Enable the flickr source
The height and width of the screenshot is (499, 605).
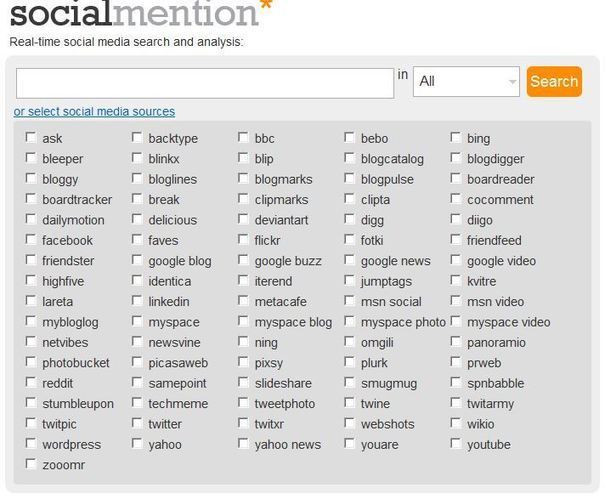(243, 240)
